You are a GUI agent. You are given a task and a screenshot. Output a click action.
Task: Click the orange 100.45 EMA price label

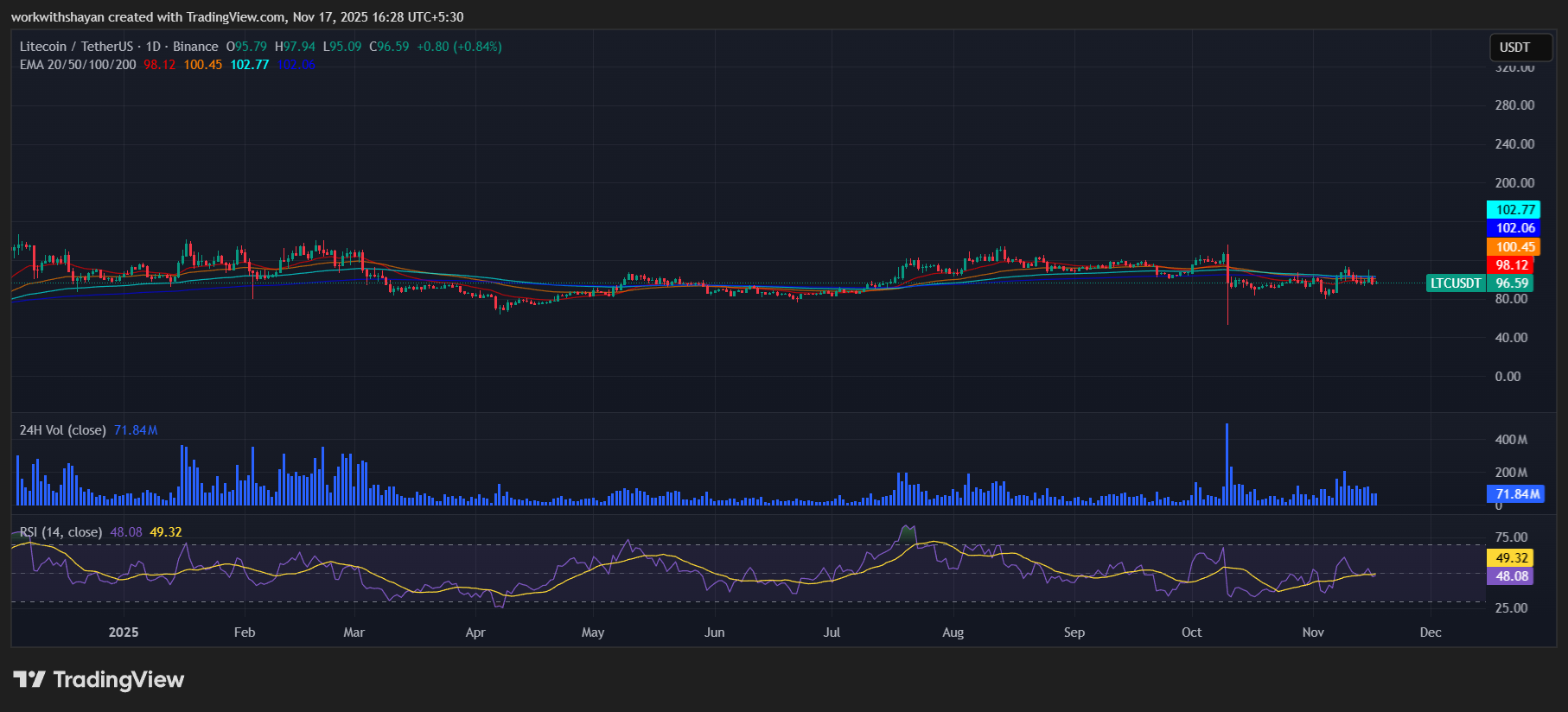(x=1513, y=247)
